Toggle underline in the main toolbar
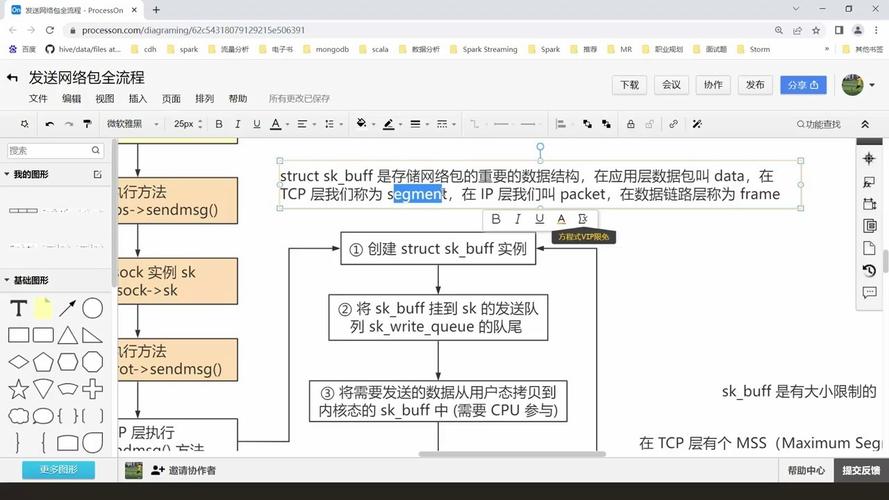889x500 pixels. (x=256, y=124)
